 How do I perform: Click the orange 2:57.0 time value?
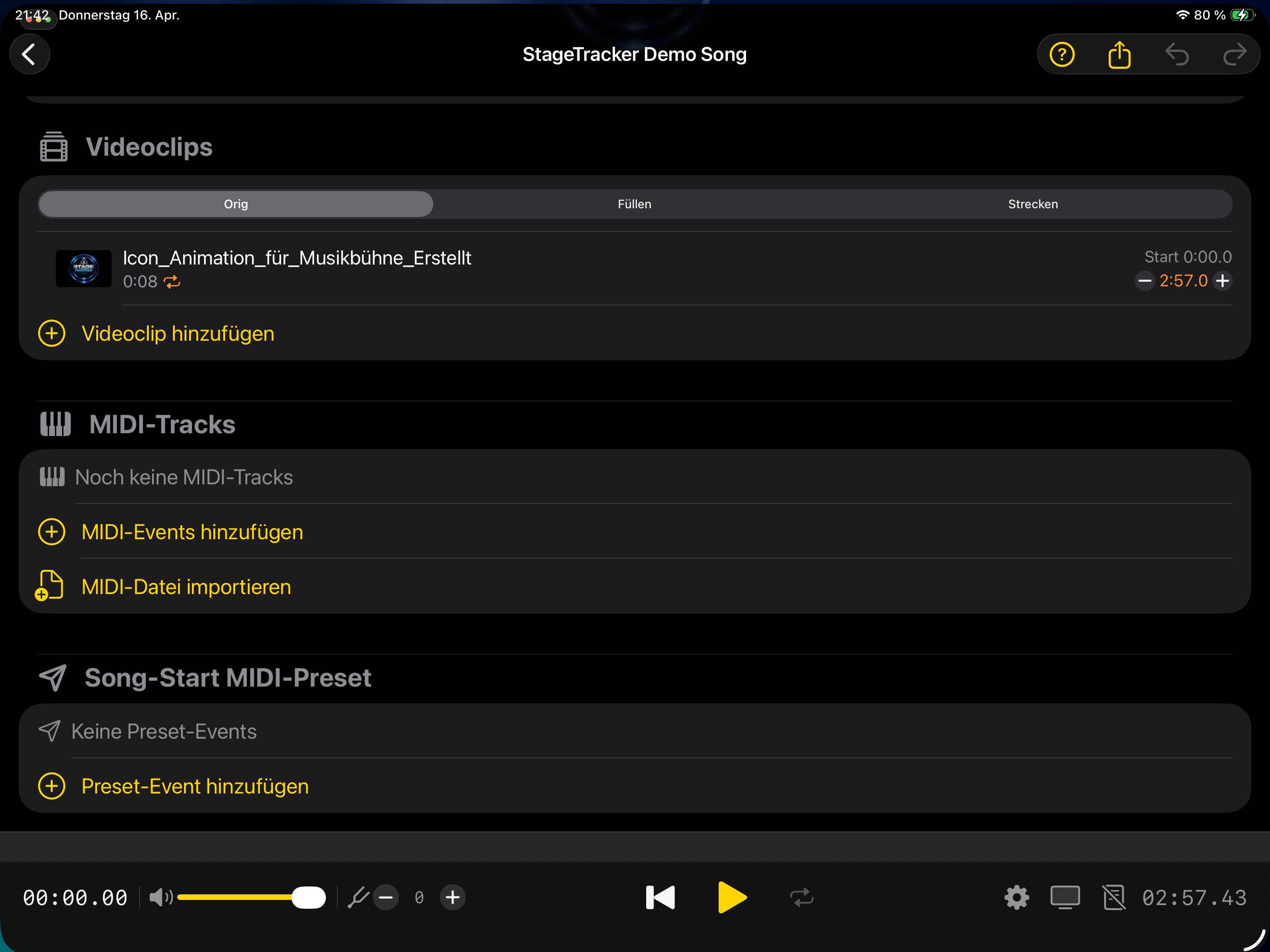1184,281
